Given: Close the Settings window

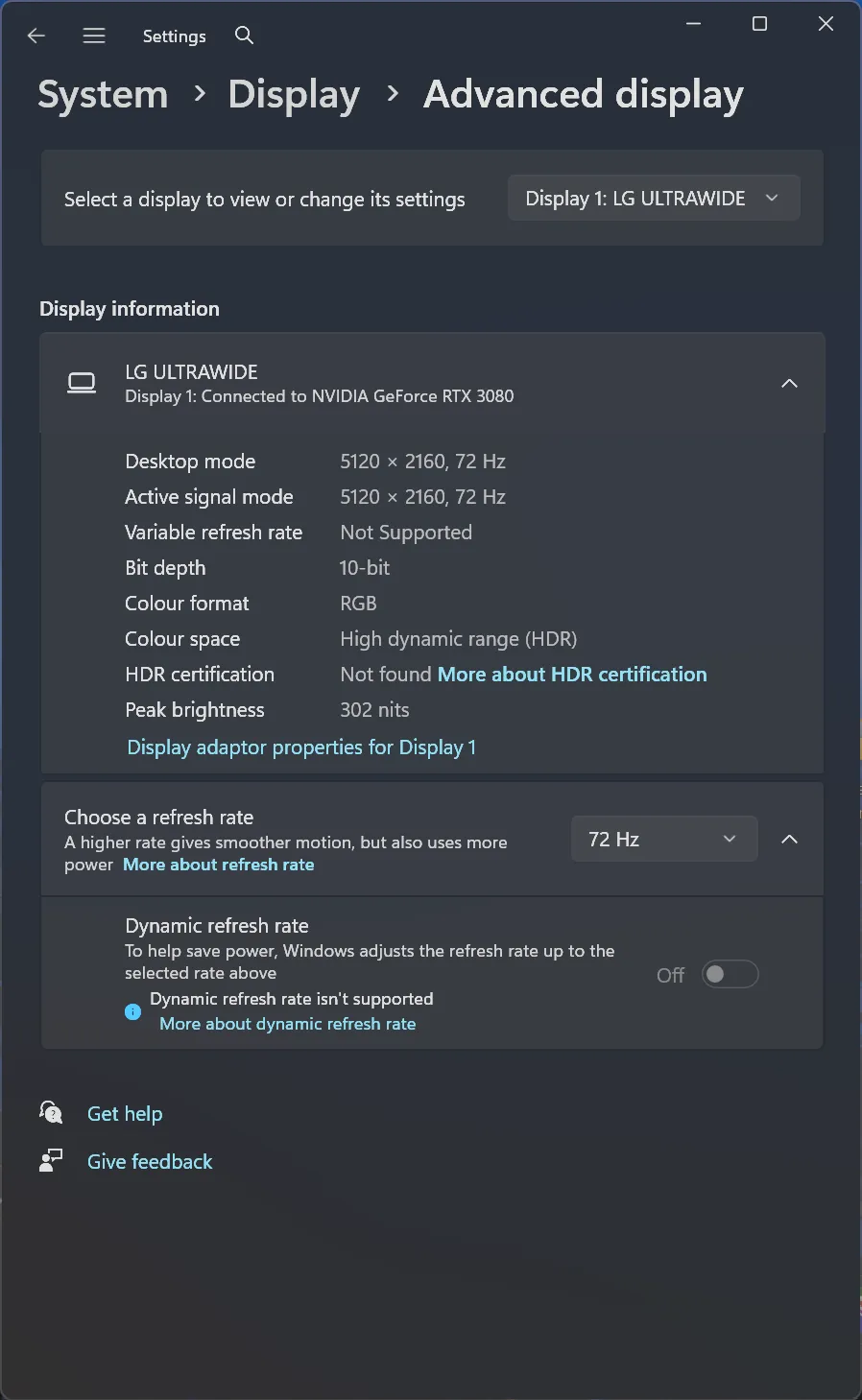Looking at the screenshot, I should coord(826,24).
